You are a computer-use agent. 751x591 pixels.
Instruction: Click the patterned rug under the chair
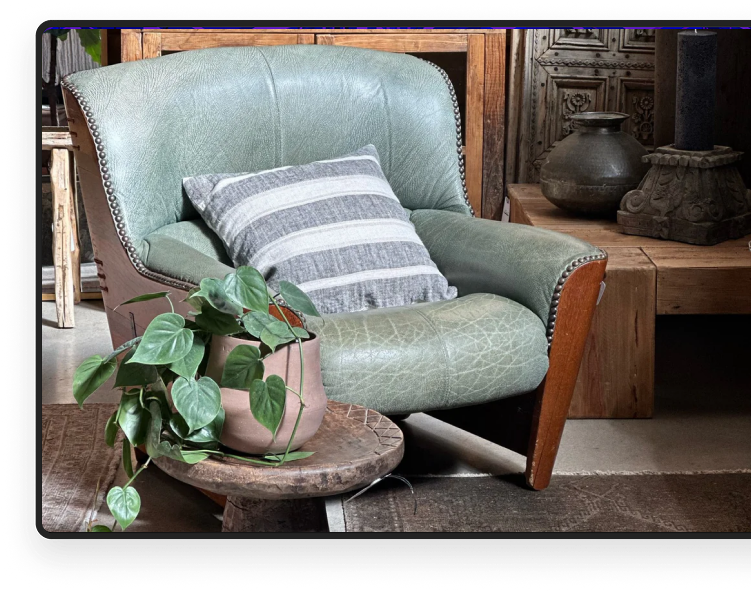560,505
